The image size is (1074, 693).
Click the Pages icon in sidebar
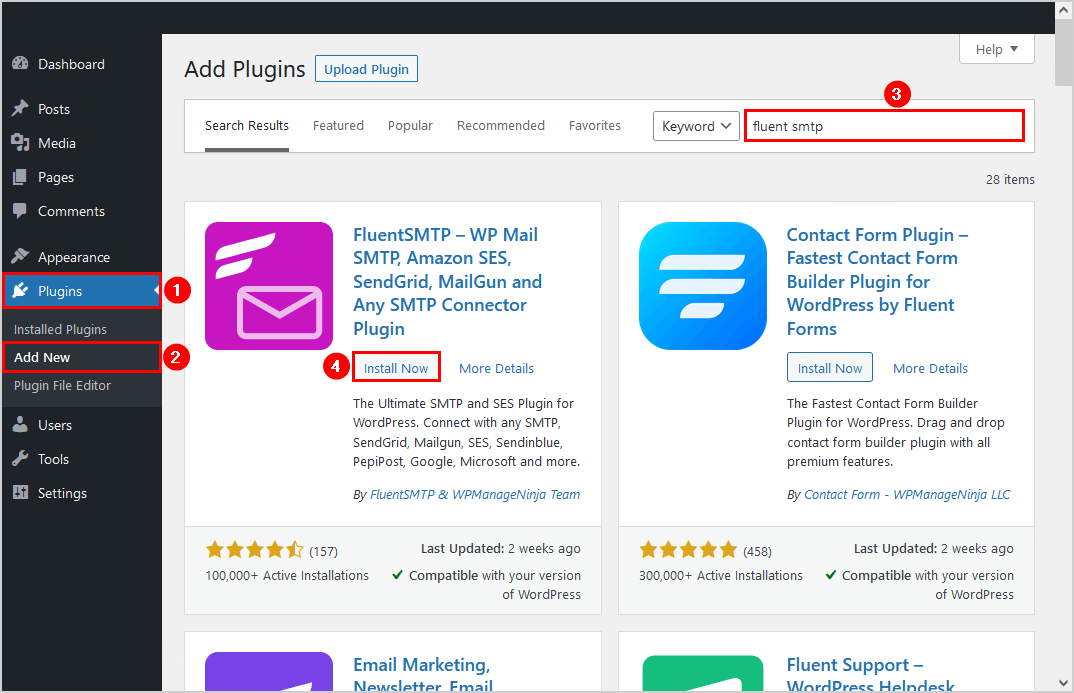click(21, 177)
